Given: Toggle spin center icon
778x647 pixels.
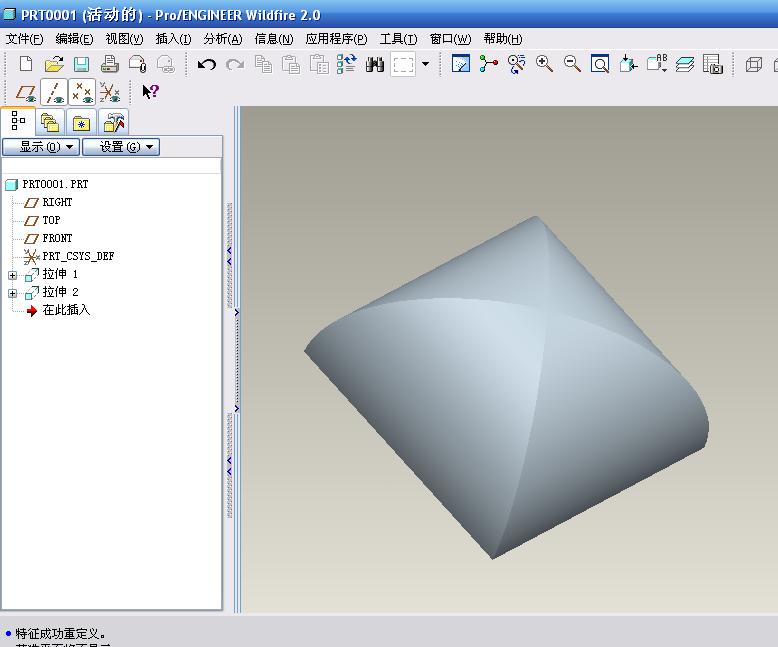Looking at the screenshot, I should tap(489, 64).
